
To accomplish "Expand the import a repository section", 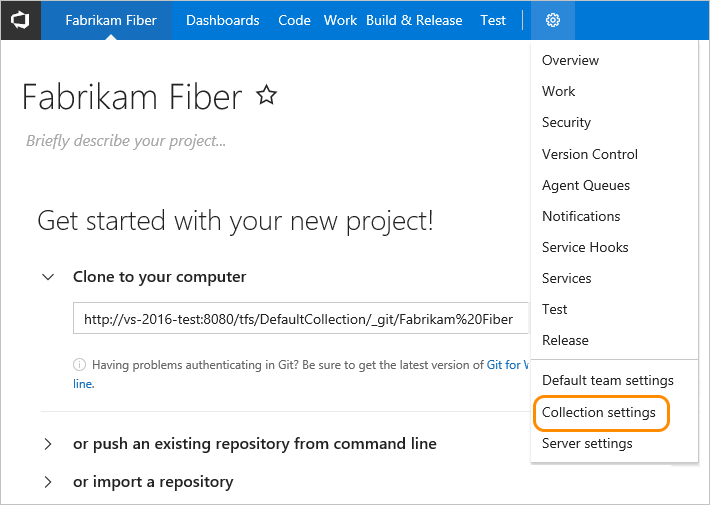I will tap(48, 482).
